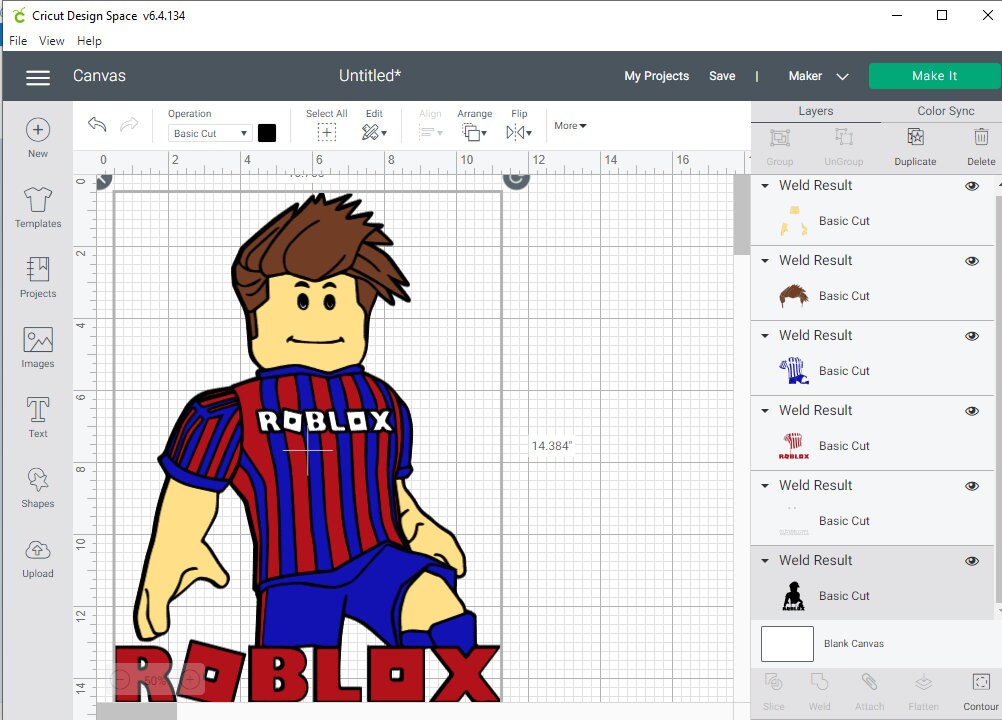The image size is (1002, 720).
Task: Hide the red ROBLOX Weld Result layer
Action: pyautogui.click(x=972, y=411)
